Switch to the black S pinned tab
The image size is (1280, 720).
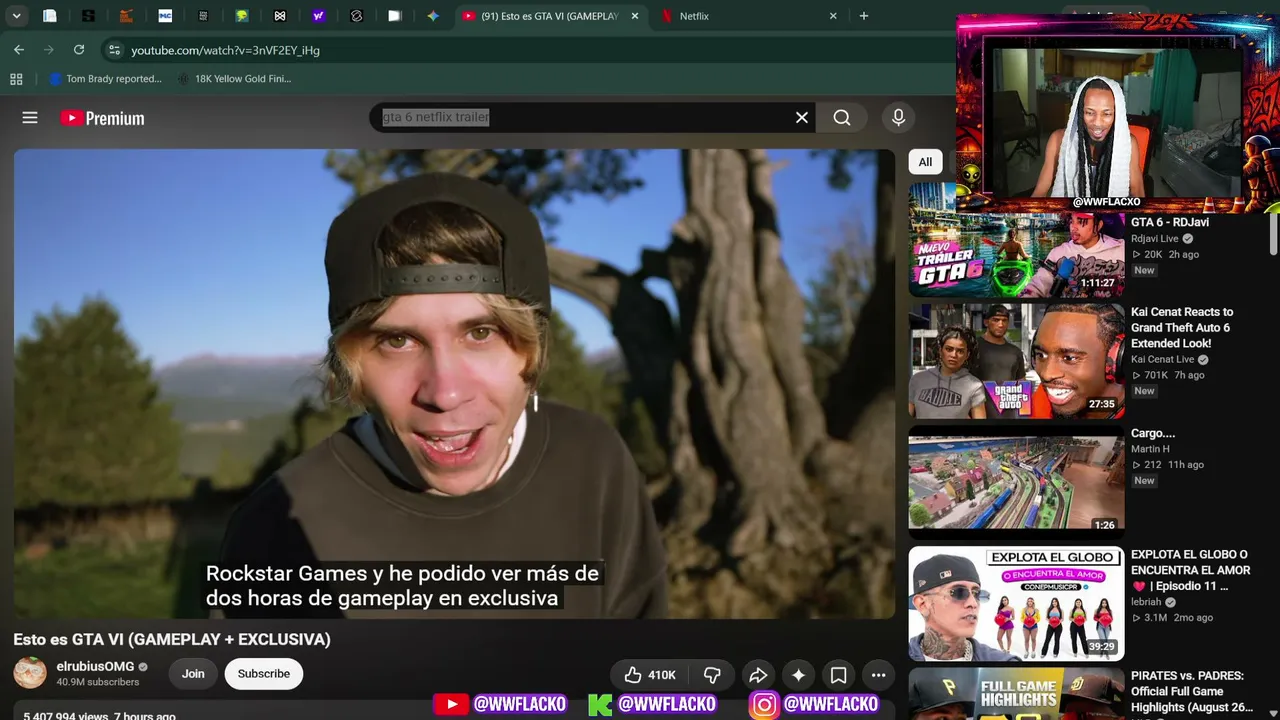[88, 16]
